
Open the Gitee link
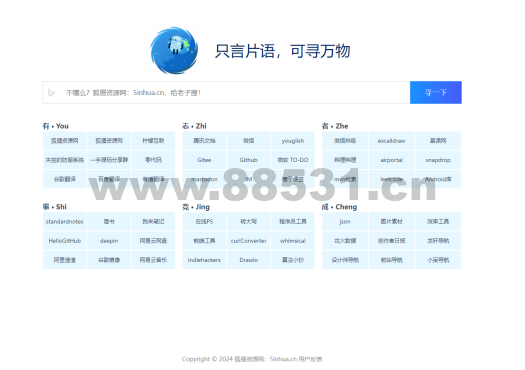204,160
